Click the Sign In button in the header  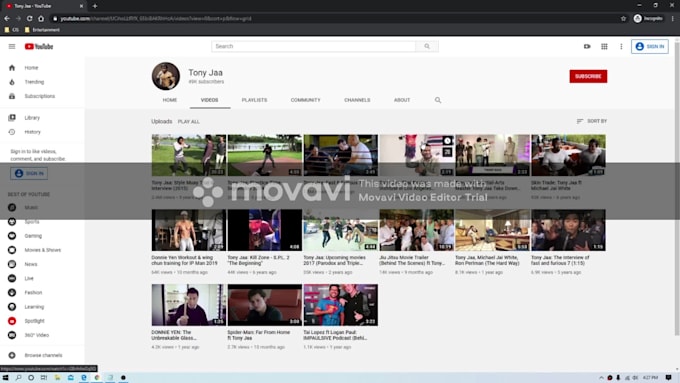click(x=650, y=46)
